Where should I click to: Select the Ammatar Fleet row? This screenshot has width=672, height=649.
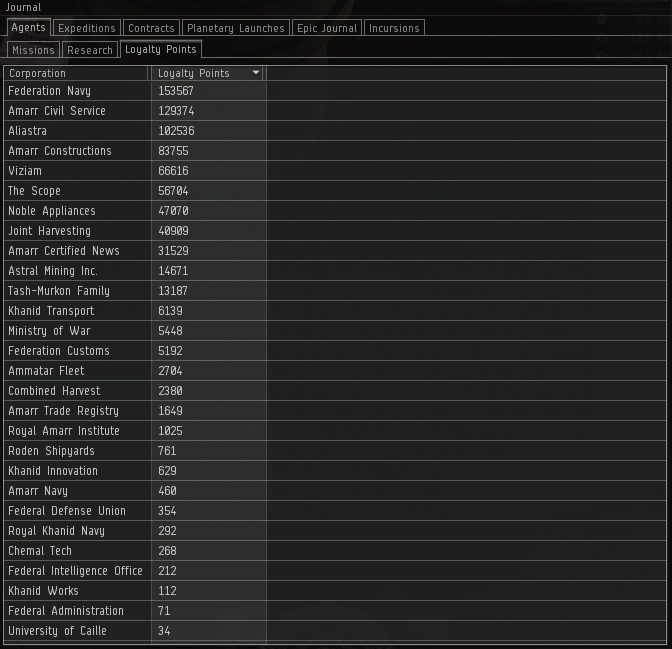tap(335, 371)
